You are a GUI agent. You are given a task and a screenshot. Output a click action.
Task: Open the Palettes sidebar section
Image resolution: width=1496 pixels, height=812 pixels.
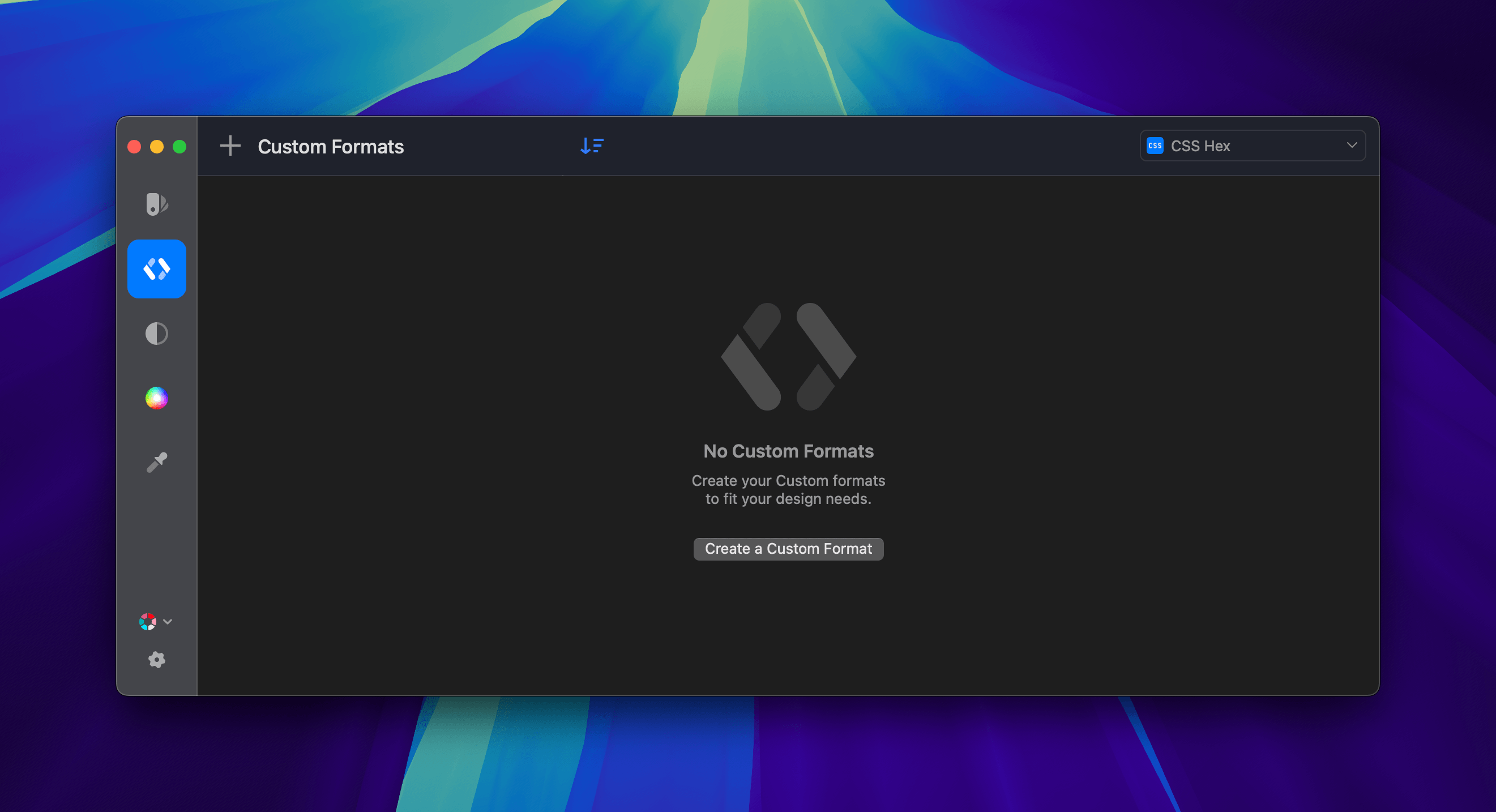point(156,204)
